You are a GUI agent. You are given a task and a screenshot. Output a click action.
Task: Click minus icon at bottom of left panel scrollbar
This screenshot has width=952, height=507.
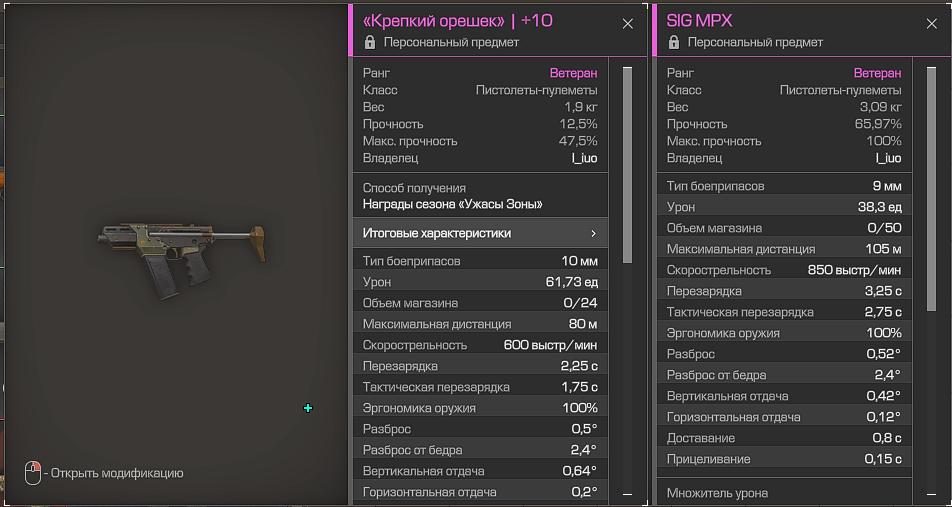tap(627, 494)
